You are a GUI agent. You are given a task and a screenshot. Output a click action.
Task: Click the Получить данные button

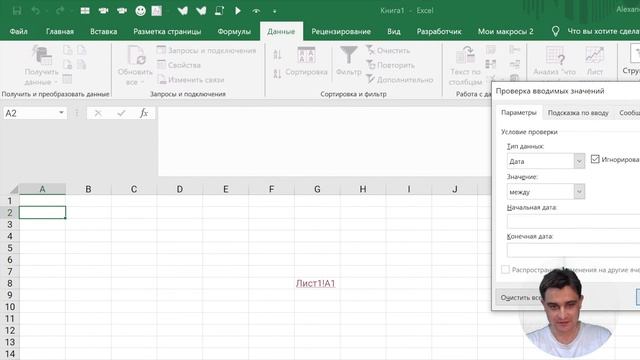[x=41, y=65]
